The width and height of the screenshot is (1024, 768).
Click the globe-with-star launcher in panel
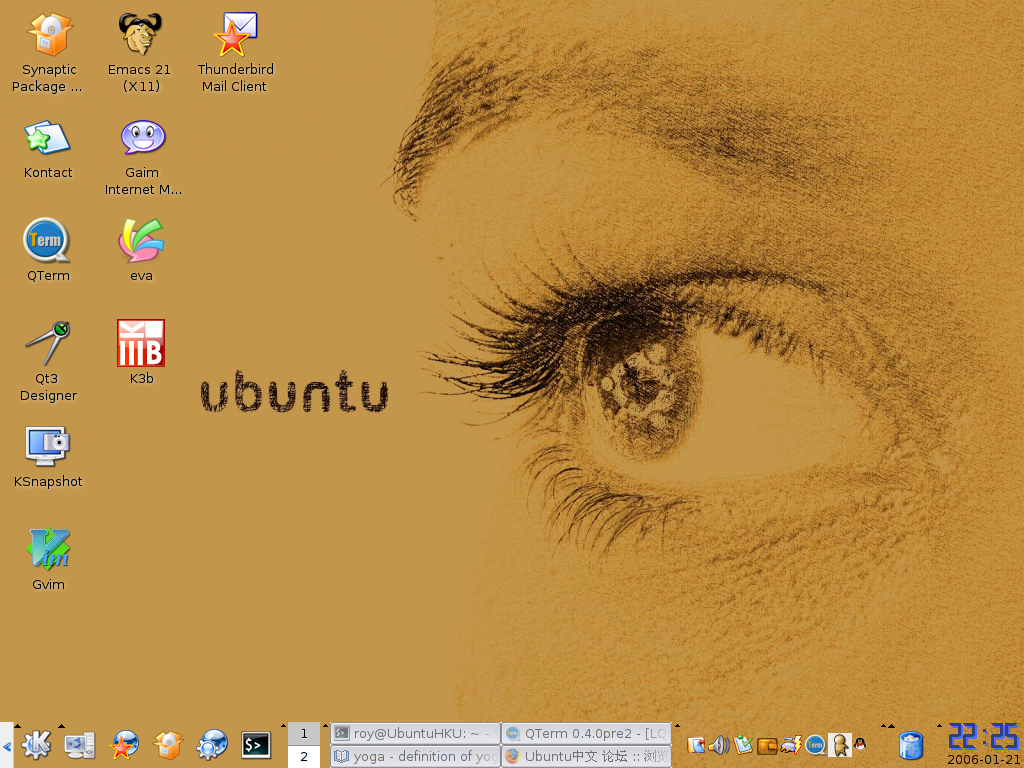point(124,745)
